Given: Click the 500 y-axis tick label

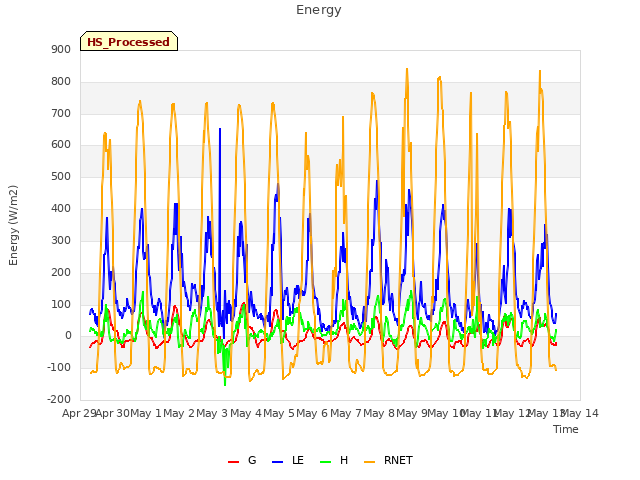Looking at the screenshot, I should coord(61,176).
